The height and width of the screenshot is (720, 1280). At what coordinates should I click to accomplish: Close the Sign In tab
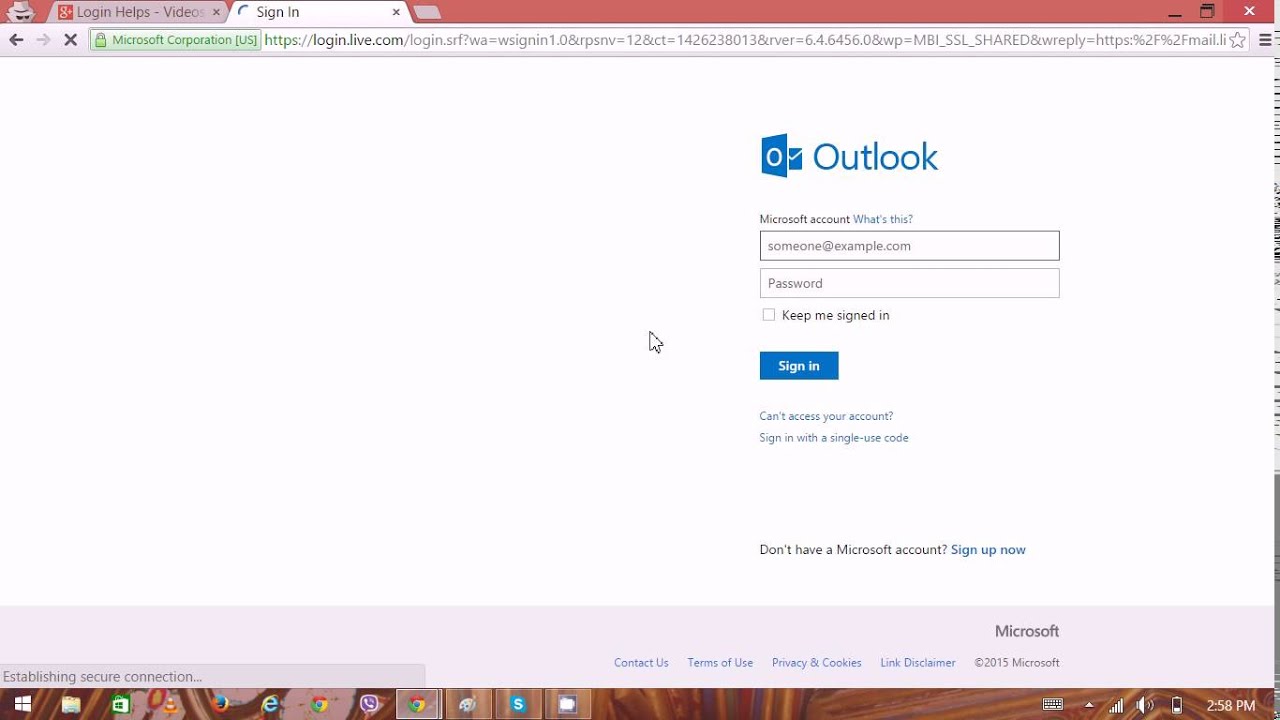(x=396, y=12)
